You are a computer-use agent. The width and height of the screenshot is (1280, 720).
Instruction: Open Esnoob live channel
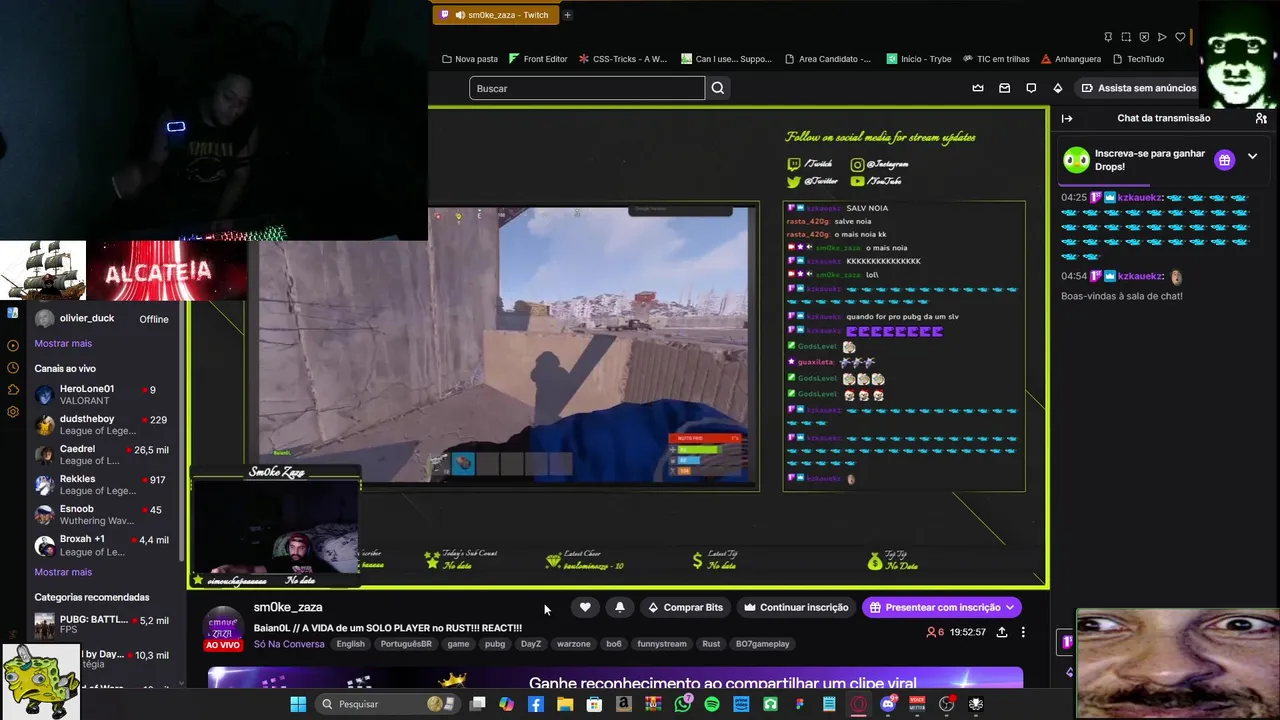coord(103,514)
